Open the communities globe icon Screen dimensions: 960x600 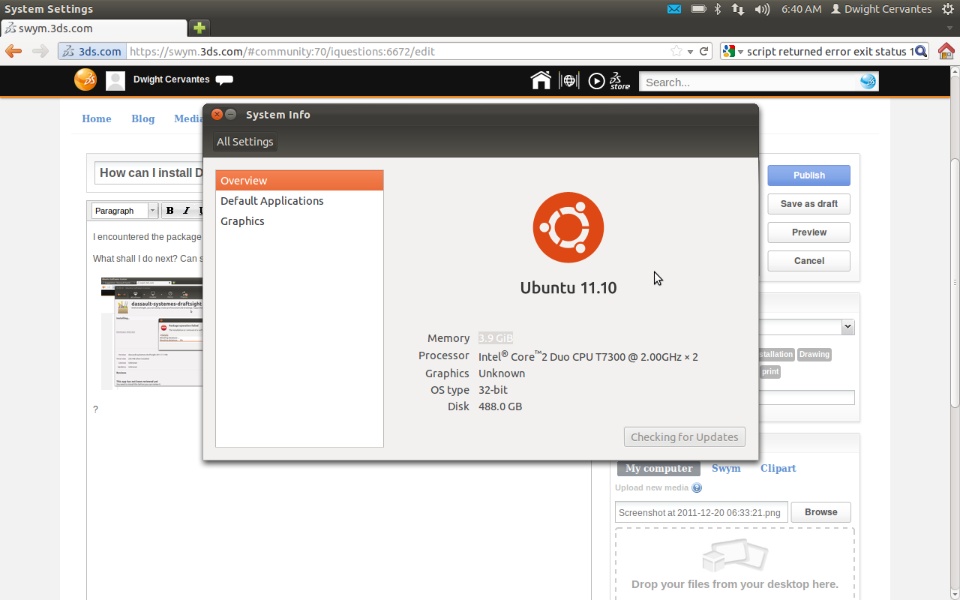coord(569,80)
